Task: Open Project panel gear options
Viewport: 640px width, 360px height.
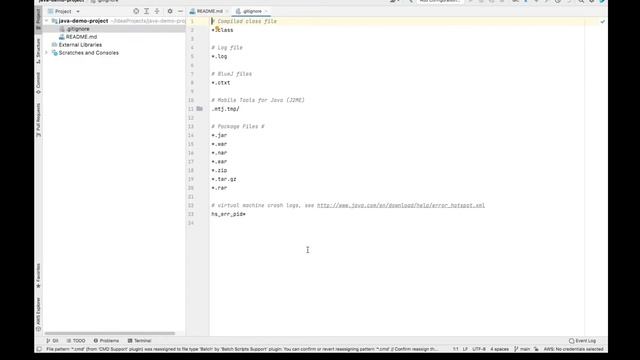Action: (170, 11)
